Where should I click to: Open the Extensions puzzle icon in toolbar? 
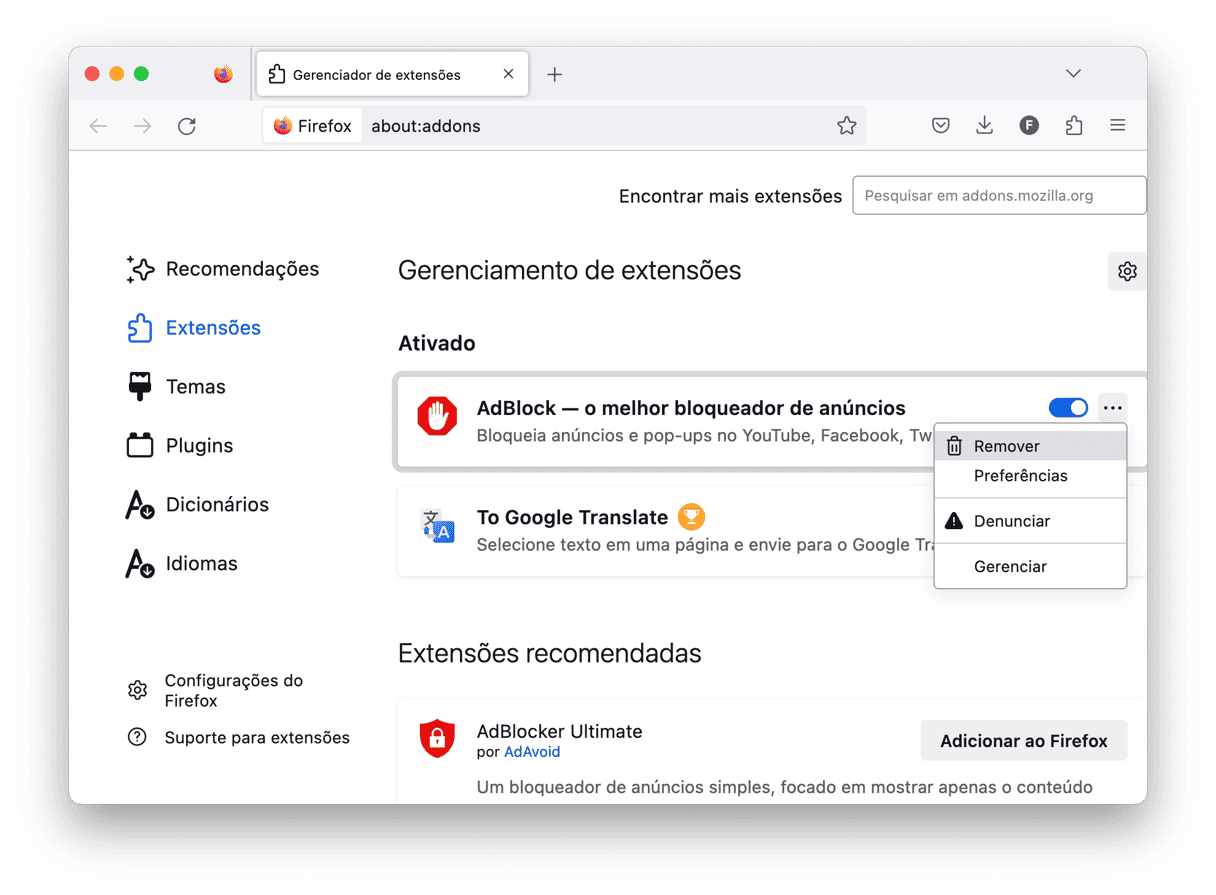click(1074, 126)
